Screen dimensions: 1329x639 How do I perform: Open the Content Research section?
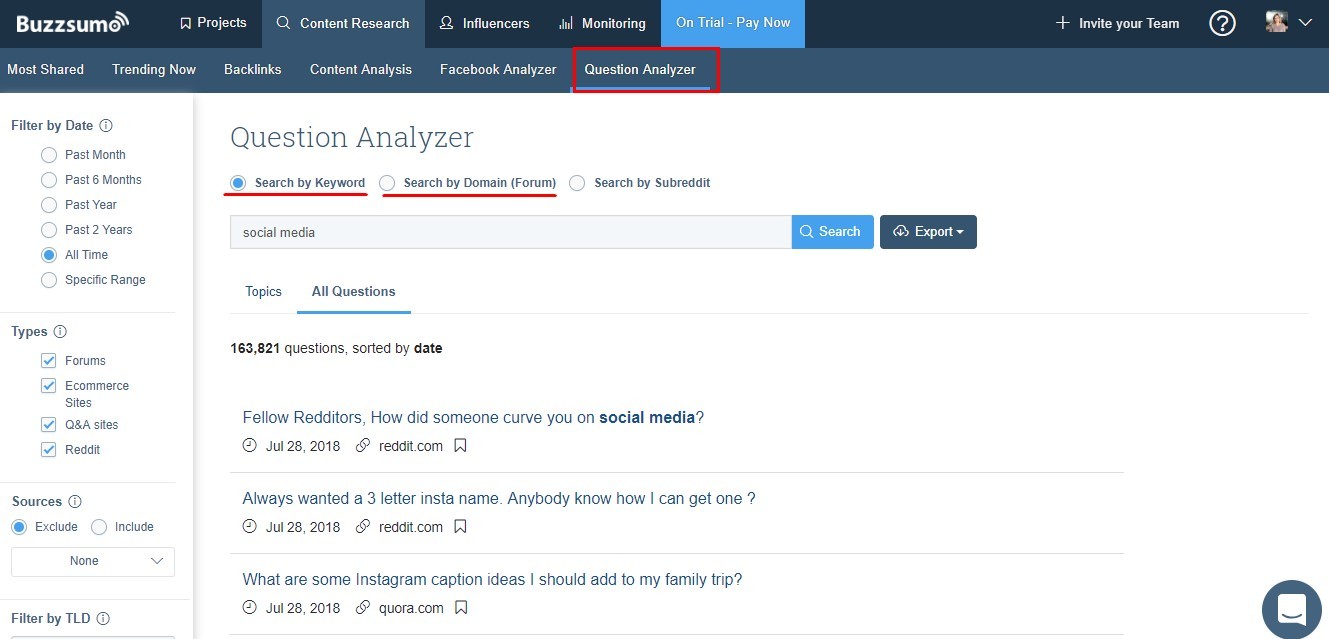click(343, 23)
